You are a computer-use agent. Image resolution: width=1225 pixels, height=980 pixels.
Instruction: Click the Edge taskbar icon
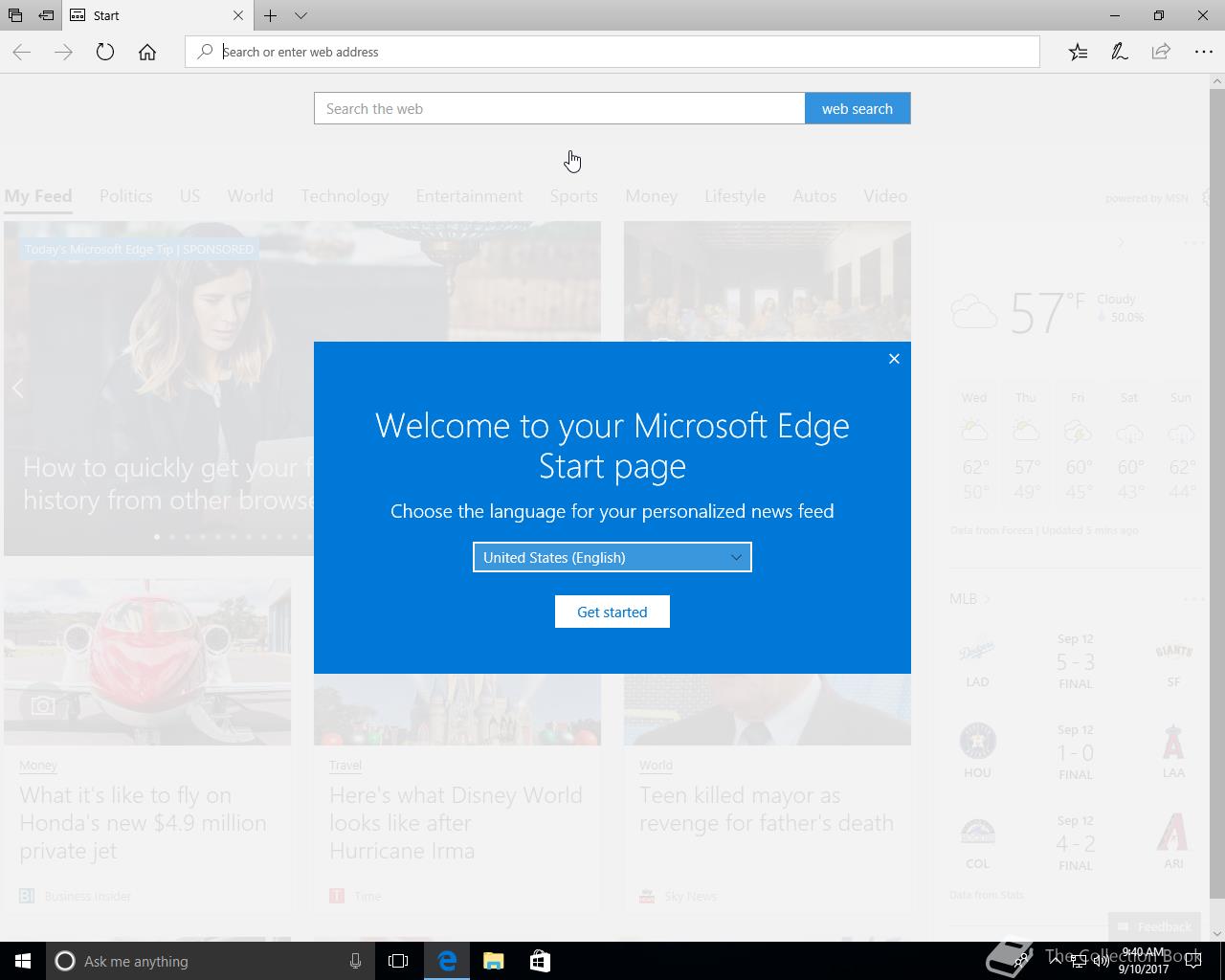[x=447, y=961]
